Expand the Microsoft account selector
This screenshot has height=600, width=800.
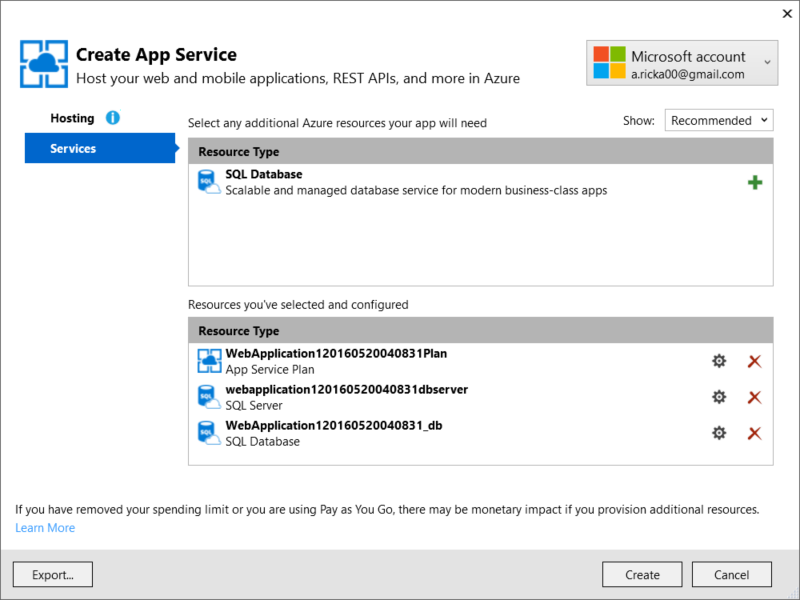(682, 63)
